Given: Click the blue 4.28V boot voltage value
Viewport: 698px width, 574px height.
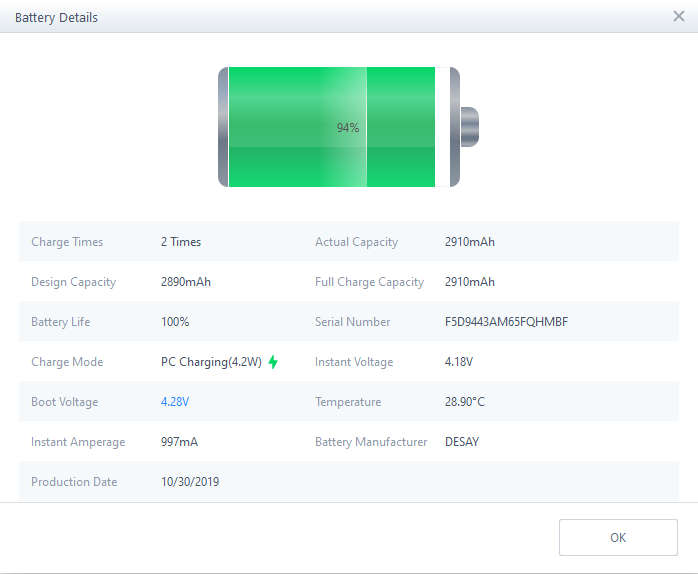Looking at the screenshot, I should click(x=175, y=402).
